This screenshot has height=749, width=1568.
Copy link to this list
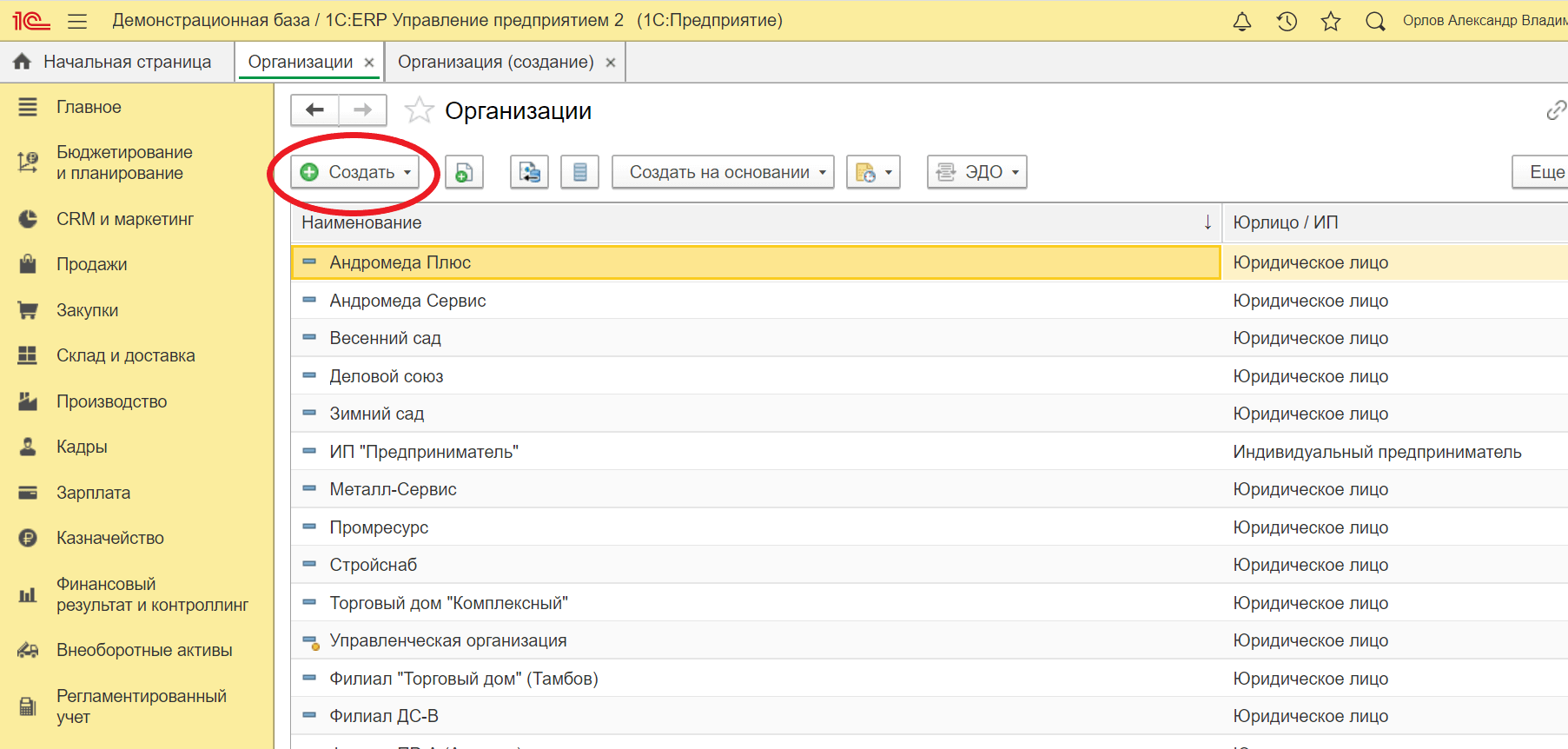click(x=1556, y=110)
